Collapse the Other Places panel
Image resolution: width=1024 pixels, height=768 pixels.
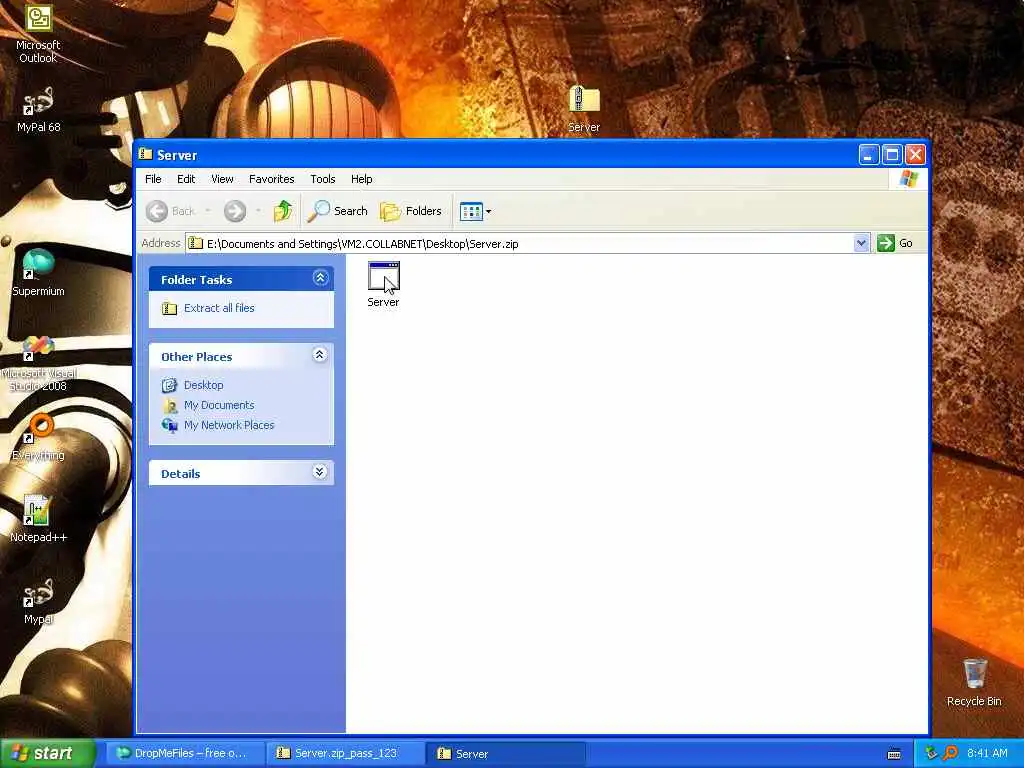[x=319, y=355]
